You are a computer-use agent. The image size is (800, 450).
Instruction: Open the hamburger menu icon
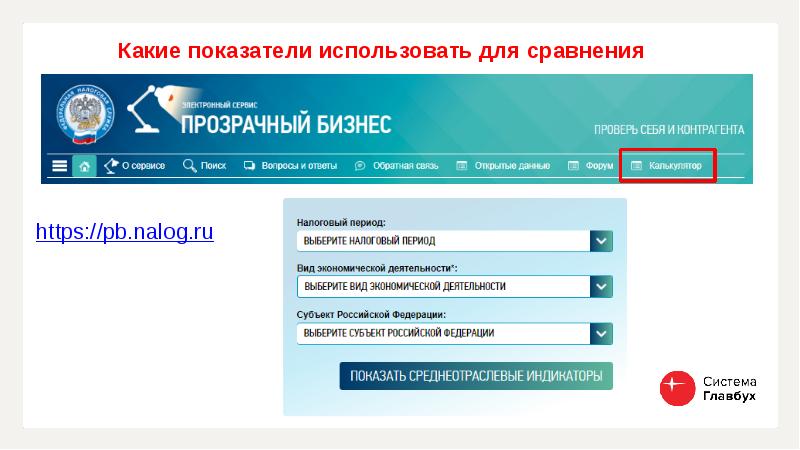click(59, 166)
